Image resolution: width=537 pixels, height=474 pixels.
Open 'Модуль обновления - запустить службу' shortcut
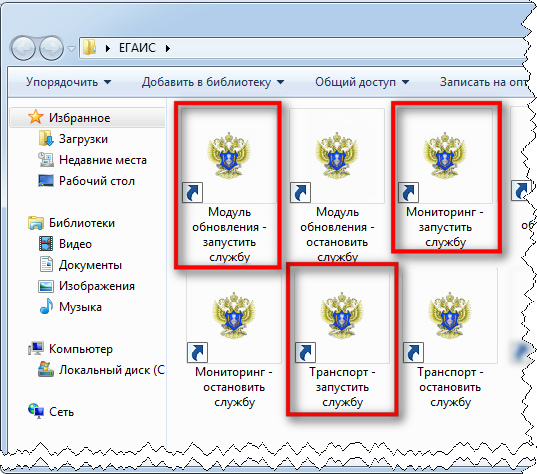(229, 185)
